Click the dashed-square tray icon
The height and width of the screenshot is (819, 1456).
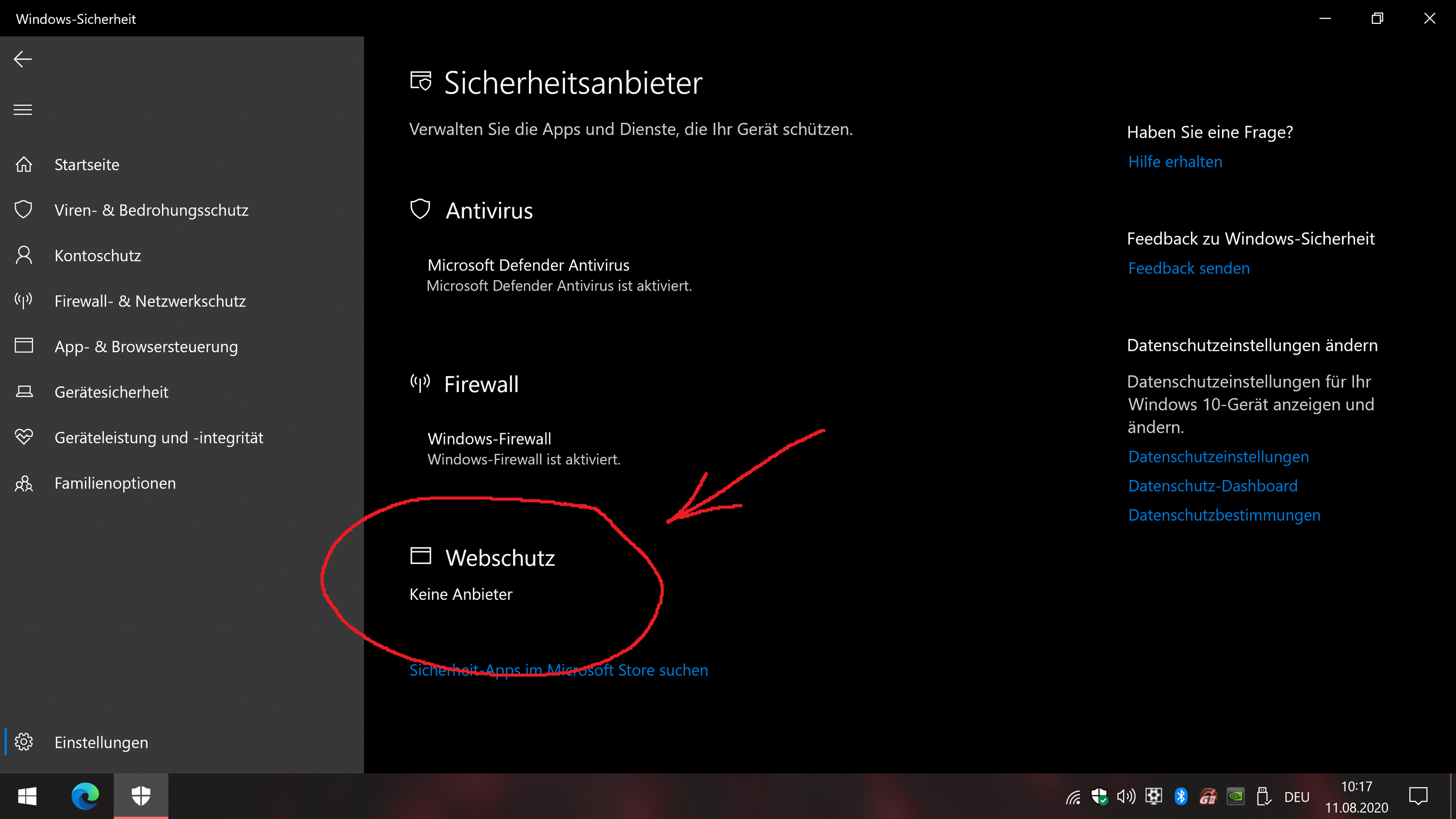tap(1154, 796)
